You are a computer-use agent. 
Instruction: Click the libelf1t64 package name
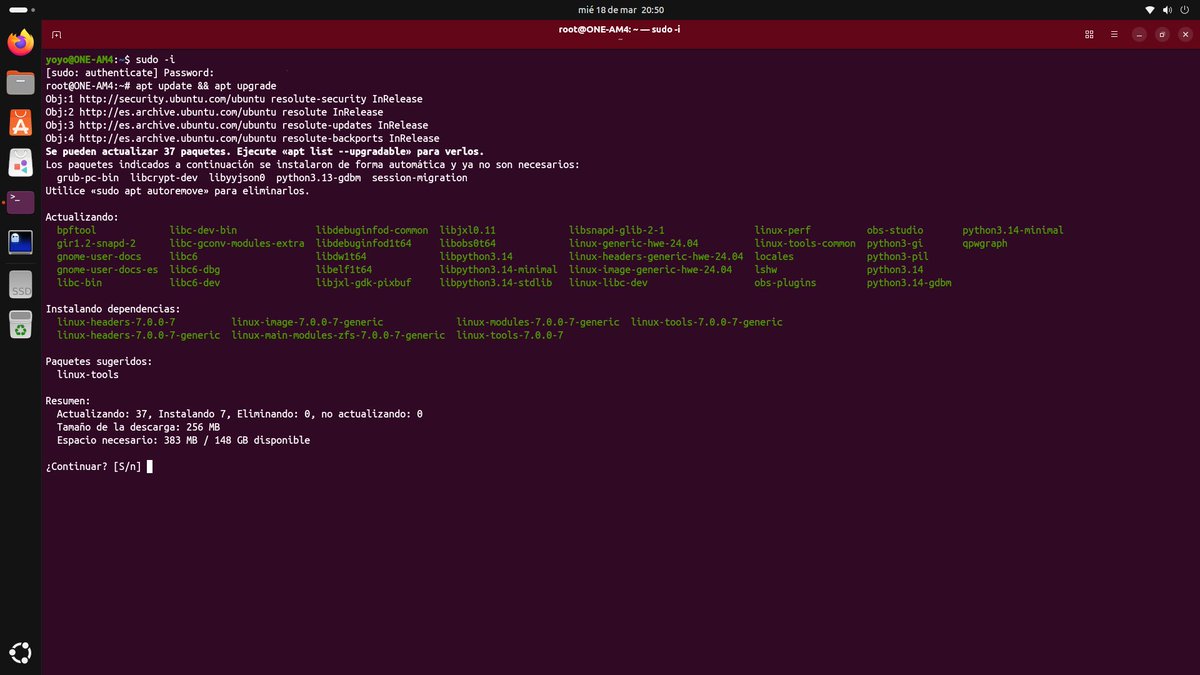click(344, 270)
